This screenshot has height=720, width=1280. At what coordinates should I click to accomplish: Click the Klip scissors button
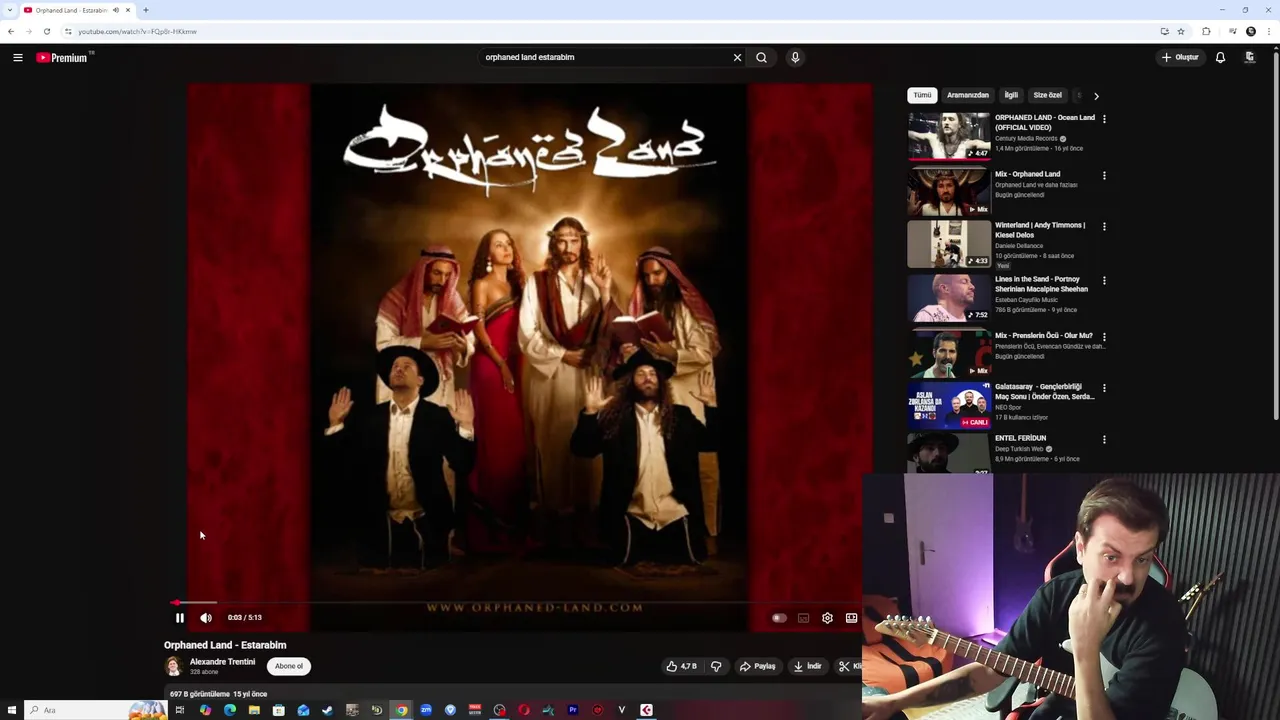coord(848,666)
